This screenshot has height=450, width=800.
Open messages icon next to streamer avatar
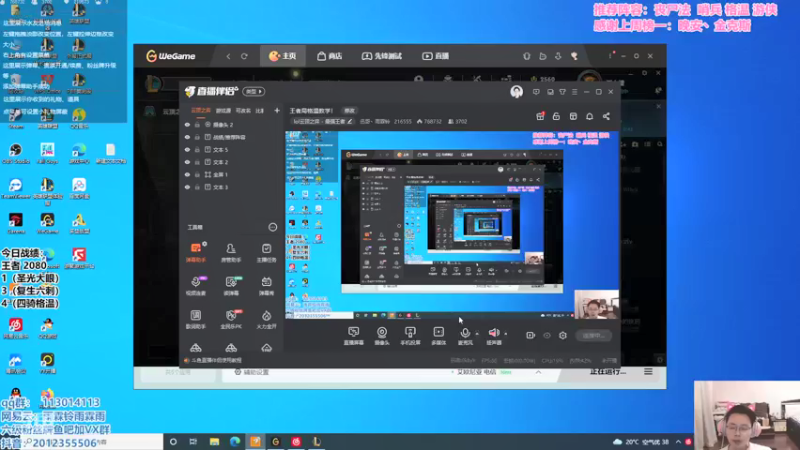(x=536, y=92)
